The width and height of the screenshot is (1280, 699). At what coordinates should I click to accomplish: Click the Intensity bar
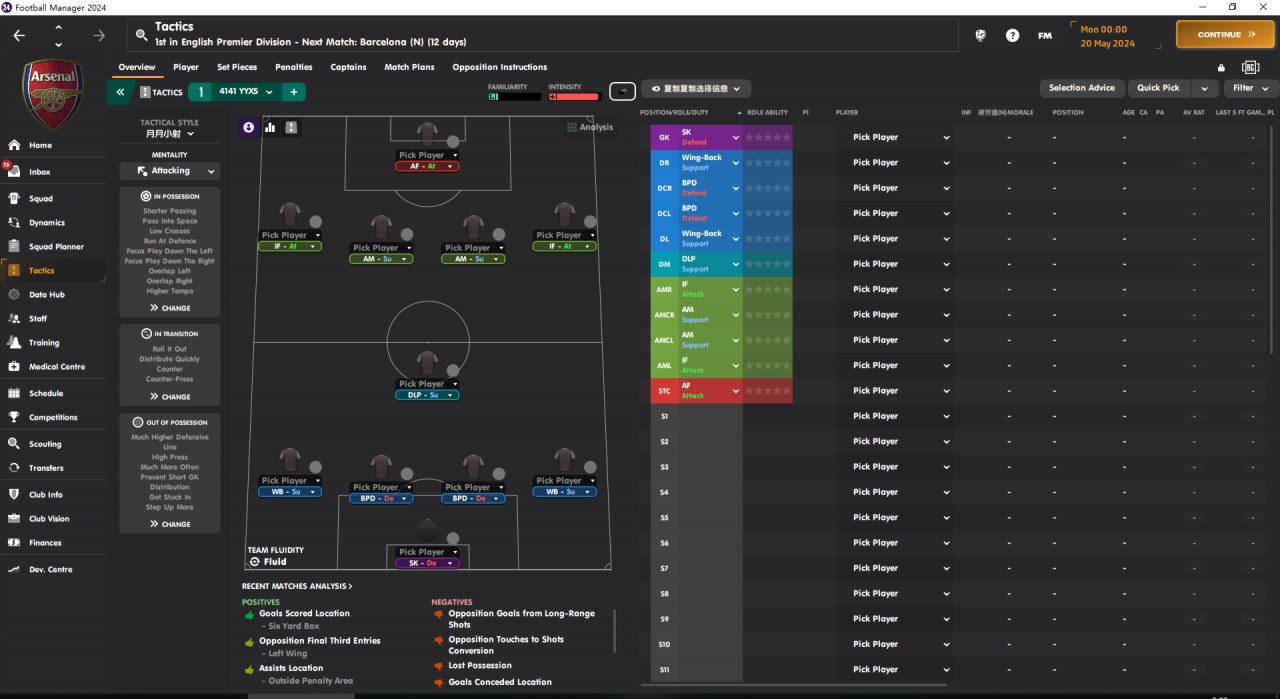(x=574, y=97)
